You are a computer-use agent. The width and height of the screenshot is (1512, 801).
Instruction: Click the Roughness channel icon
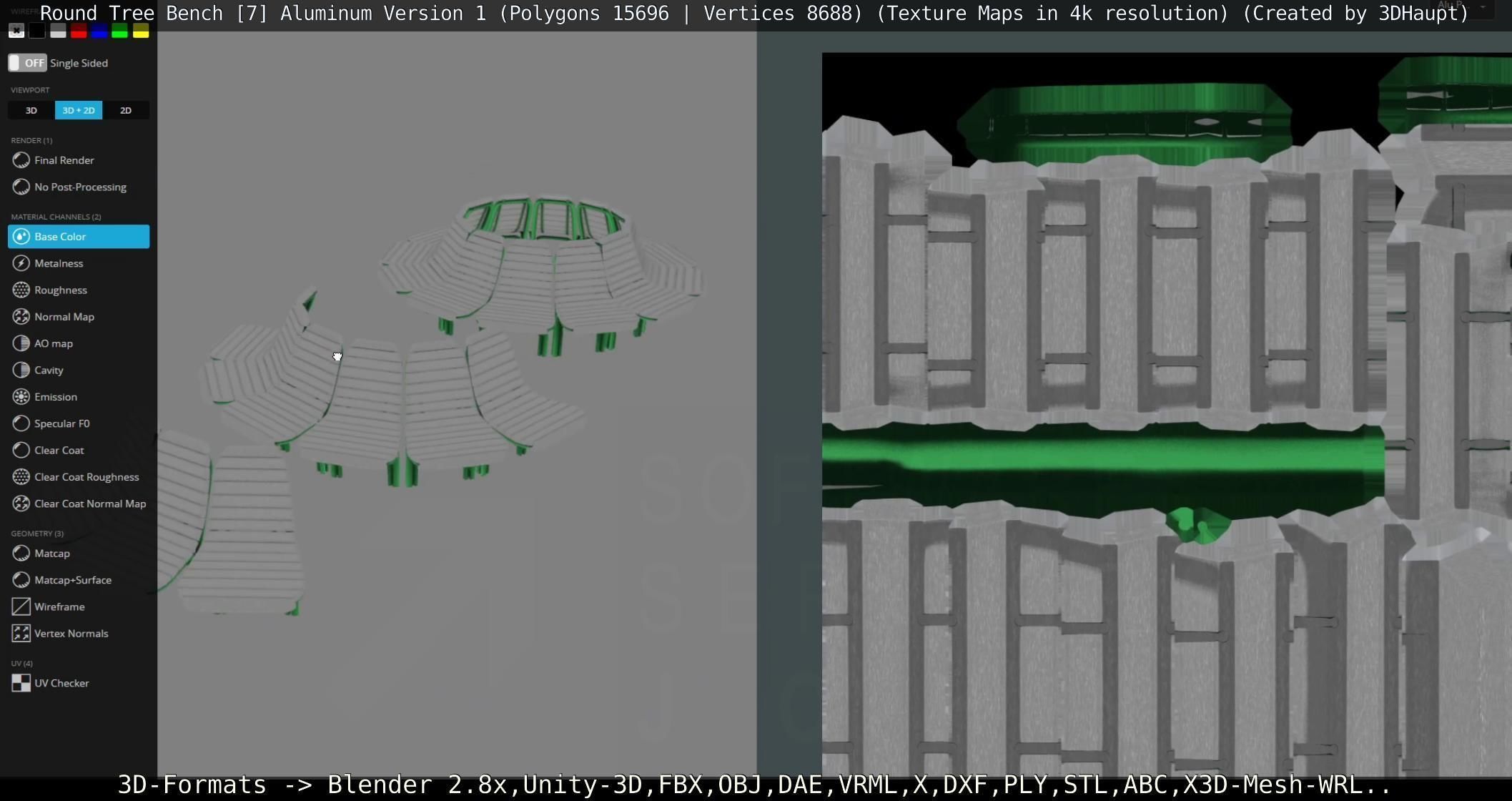(21, 290)
